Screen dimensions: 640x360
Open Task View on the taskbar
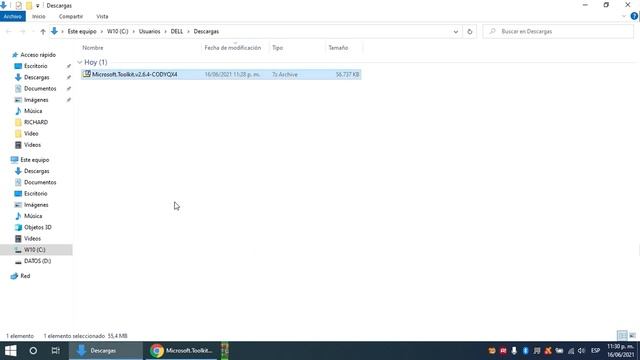click(56, 351)
